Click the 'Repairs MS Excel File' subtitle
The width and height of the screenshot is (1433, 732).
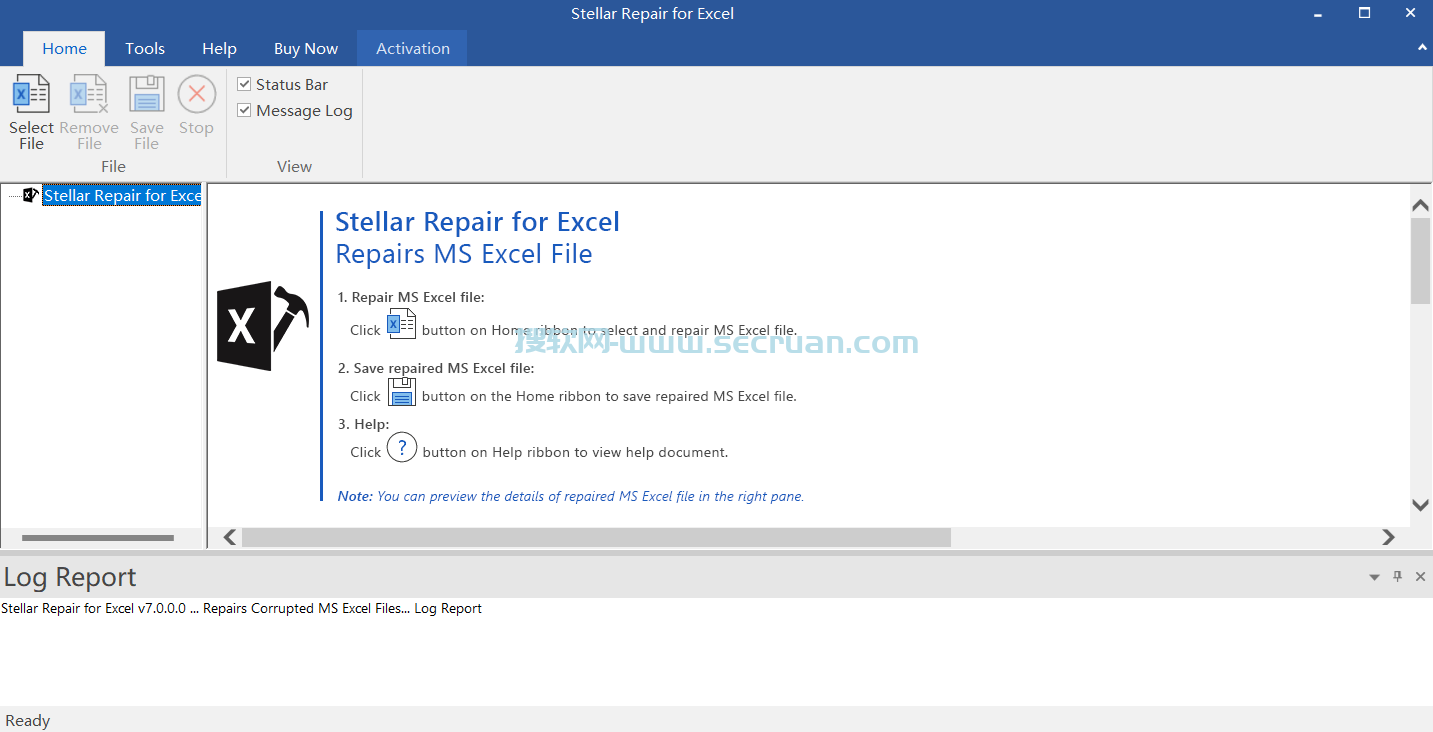pos(464,254)
